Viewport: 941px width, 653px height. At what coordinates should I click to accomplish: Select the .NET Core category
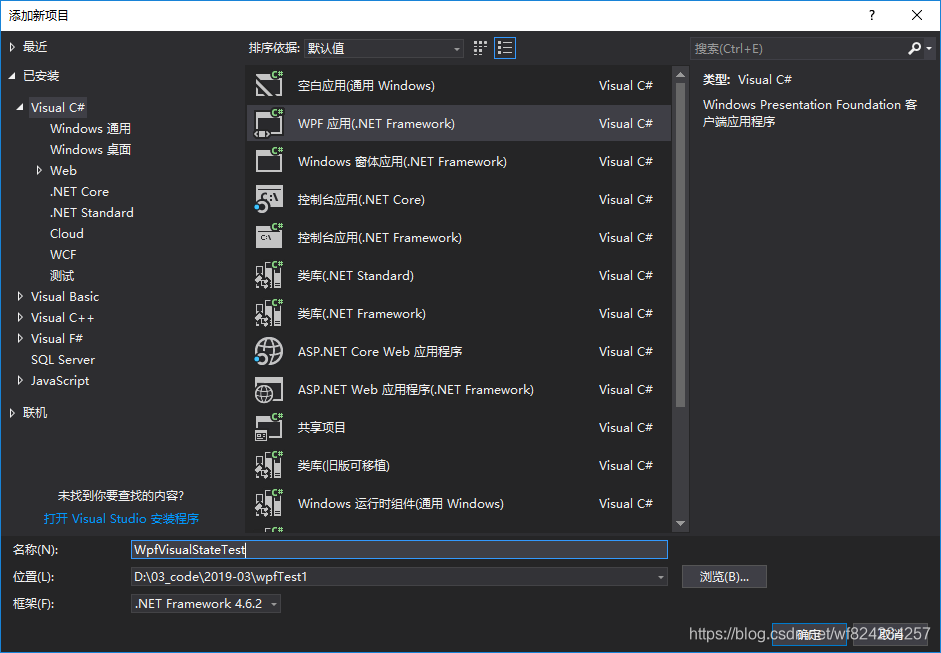(79, 191)
